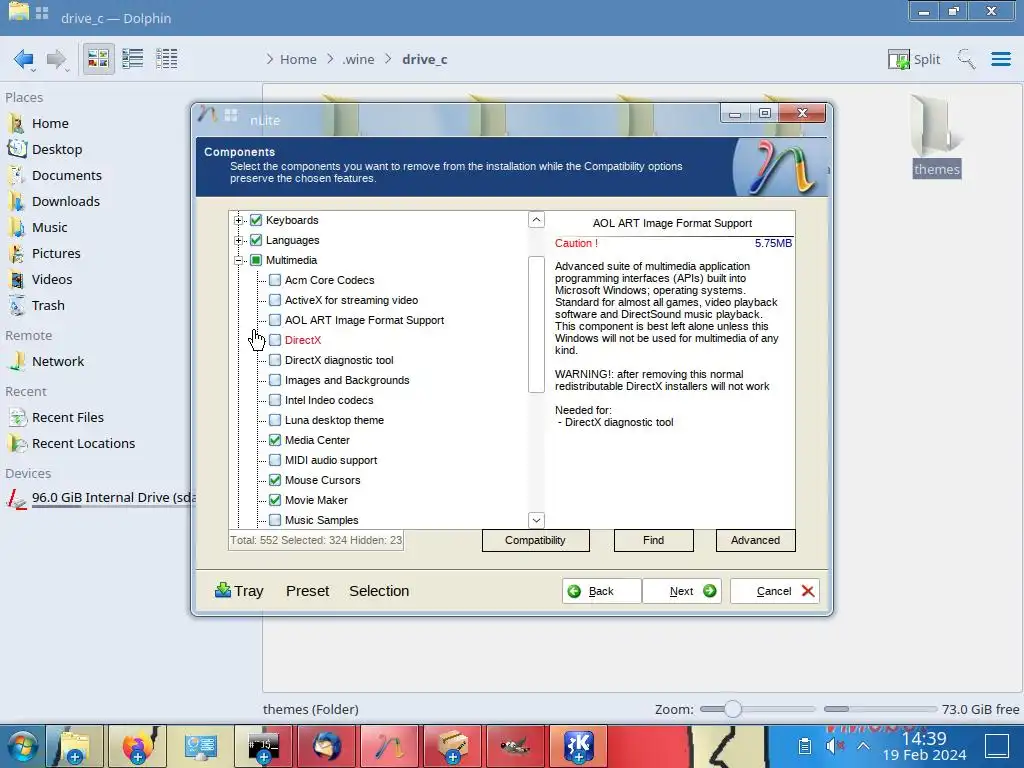The image size is (1024, 768).
Task: Collapse the Multimedia tree node
Action: pyautogui.click(x=238, y=260)
